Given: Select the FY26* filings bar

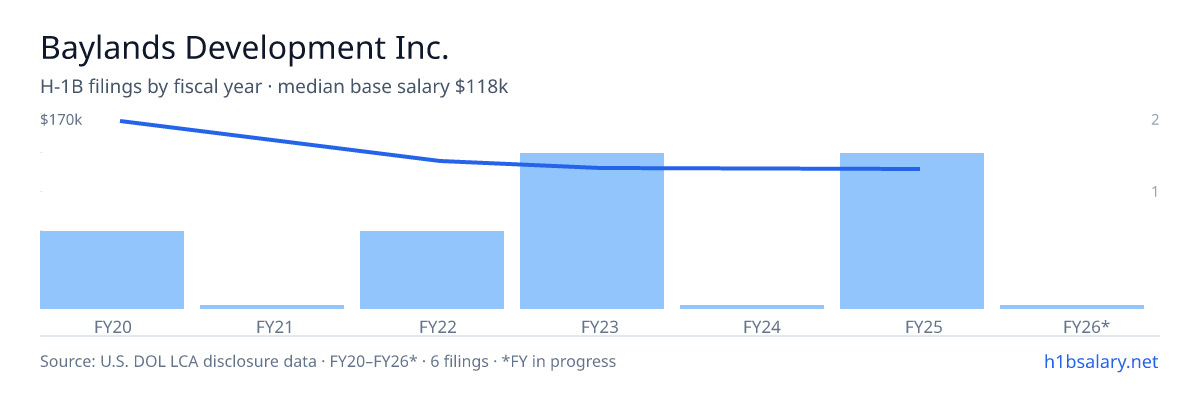Looking at the screenshot, I should [x=1072, y=307].
